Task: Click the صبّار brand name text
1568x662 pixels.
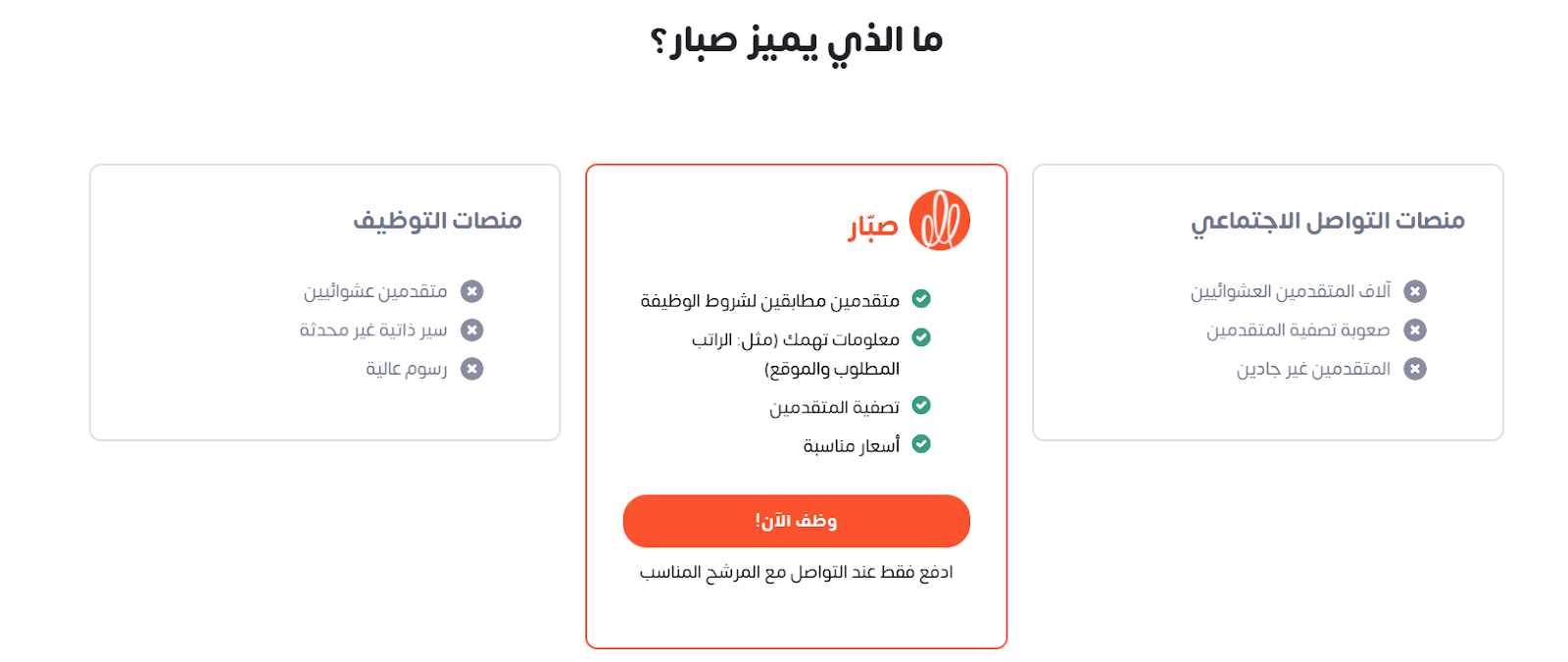Action: coord(873,227)
